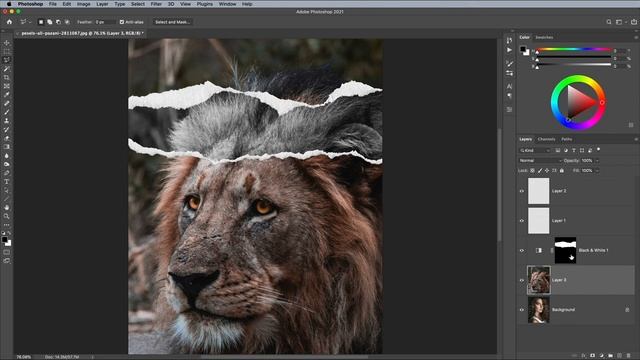Open the Image menu
The image size is (640, 360).
click(x=84, y=4)
